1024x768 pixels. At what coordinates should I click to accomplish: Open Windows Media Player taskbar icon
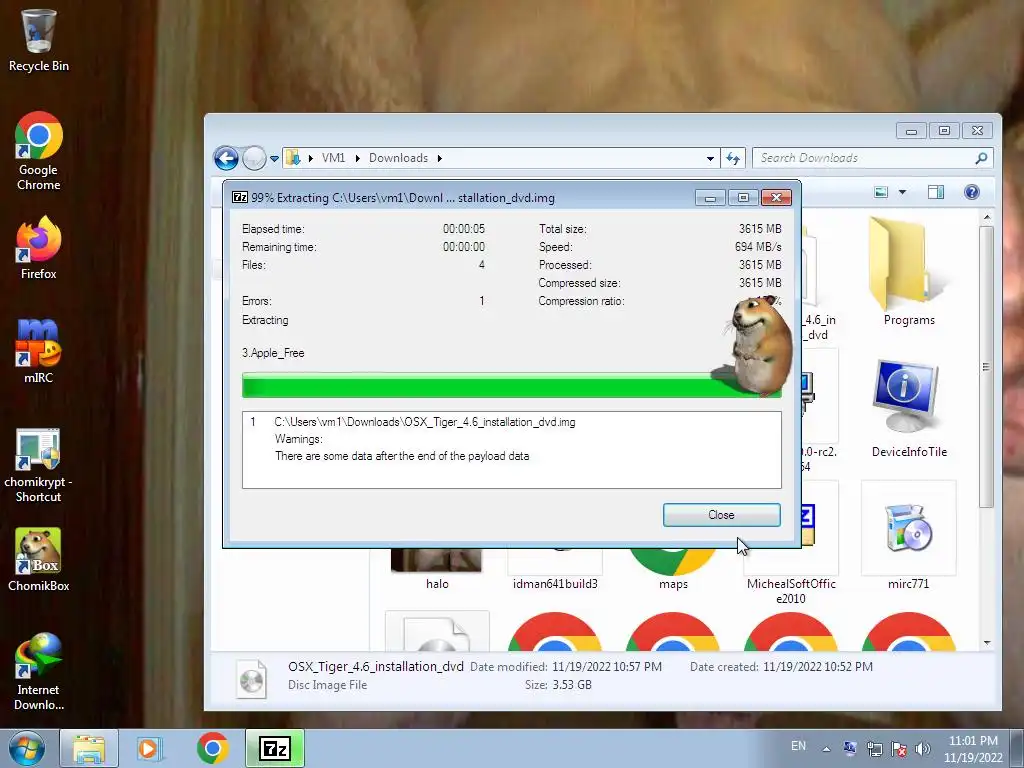click(x=149, y=748)
